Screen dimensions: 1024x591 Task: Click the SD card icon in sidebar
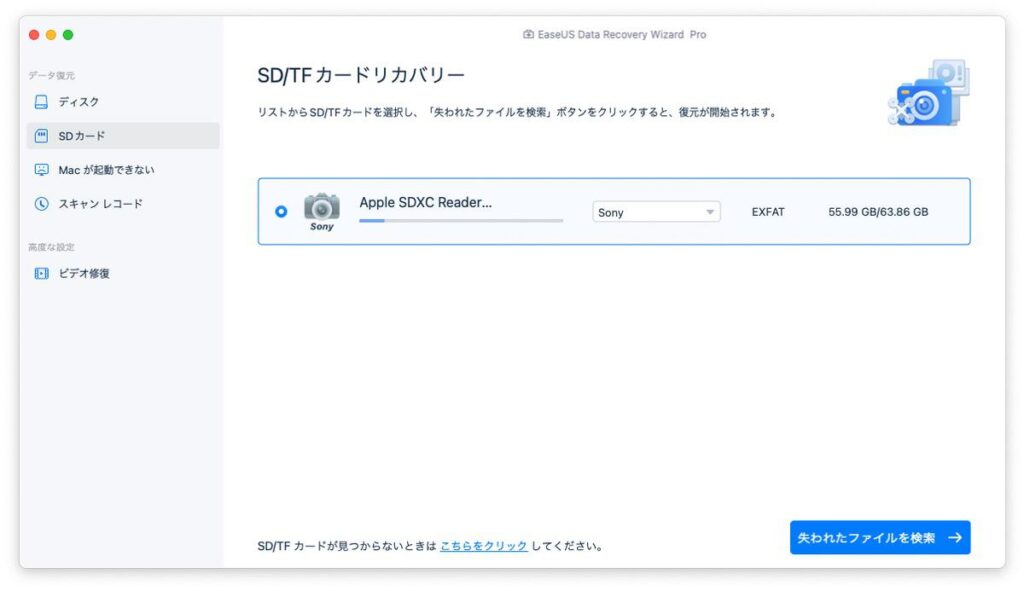coord(41,136)
